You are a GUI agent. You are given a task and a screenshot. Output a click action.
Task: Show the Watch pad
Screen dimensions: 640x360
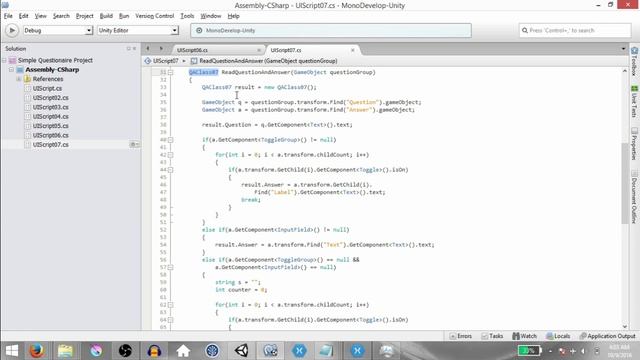(x=524, y=336)
